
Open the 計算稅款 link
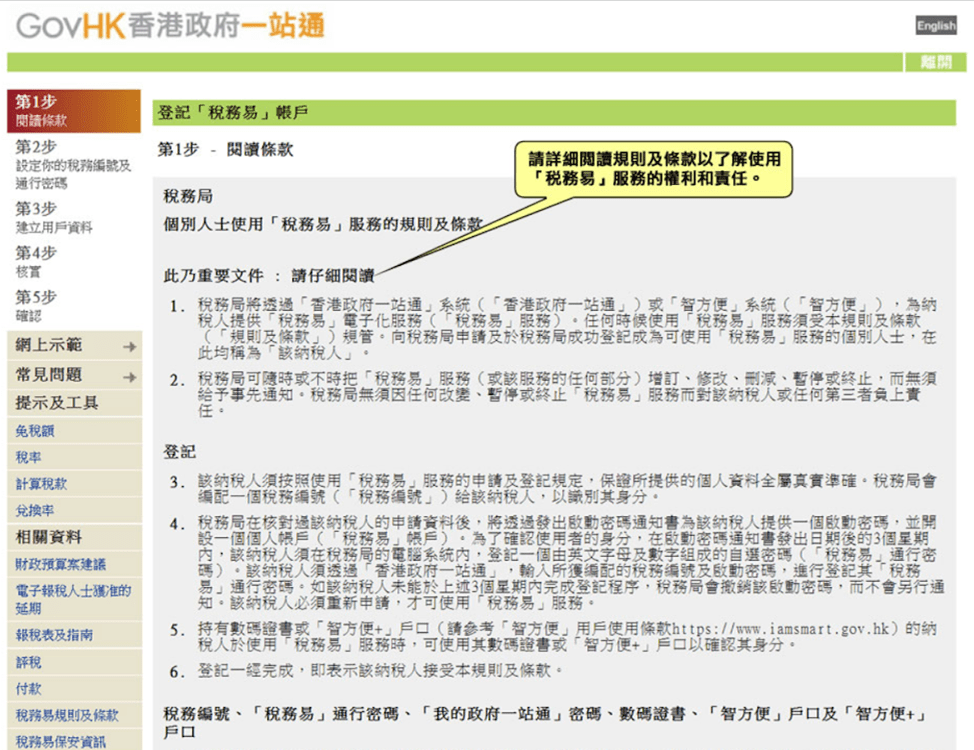41,484
